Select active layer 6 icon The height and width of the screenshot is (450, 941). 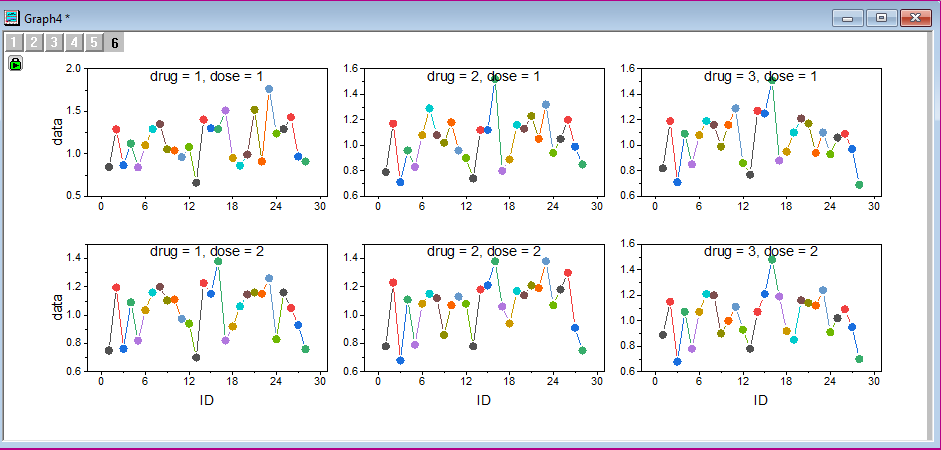click(114, 43)
